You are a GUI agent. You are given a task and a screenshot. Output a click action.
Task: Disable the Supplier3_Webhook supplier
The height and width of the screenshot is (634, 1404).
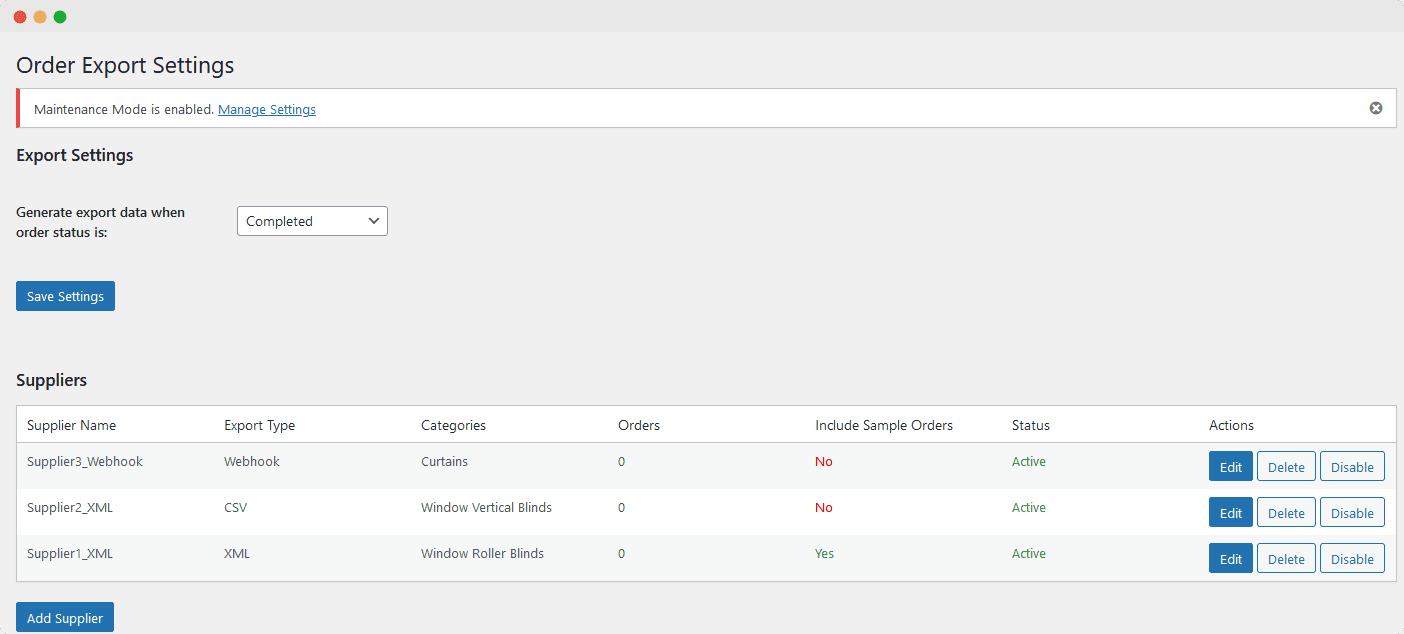1352,467
